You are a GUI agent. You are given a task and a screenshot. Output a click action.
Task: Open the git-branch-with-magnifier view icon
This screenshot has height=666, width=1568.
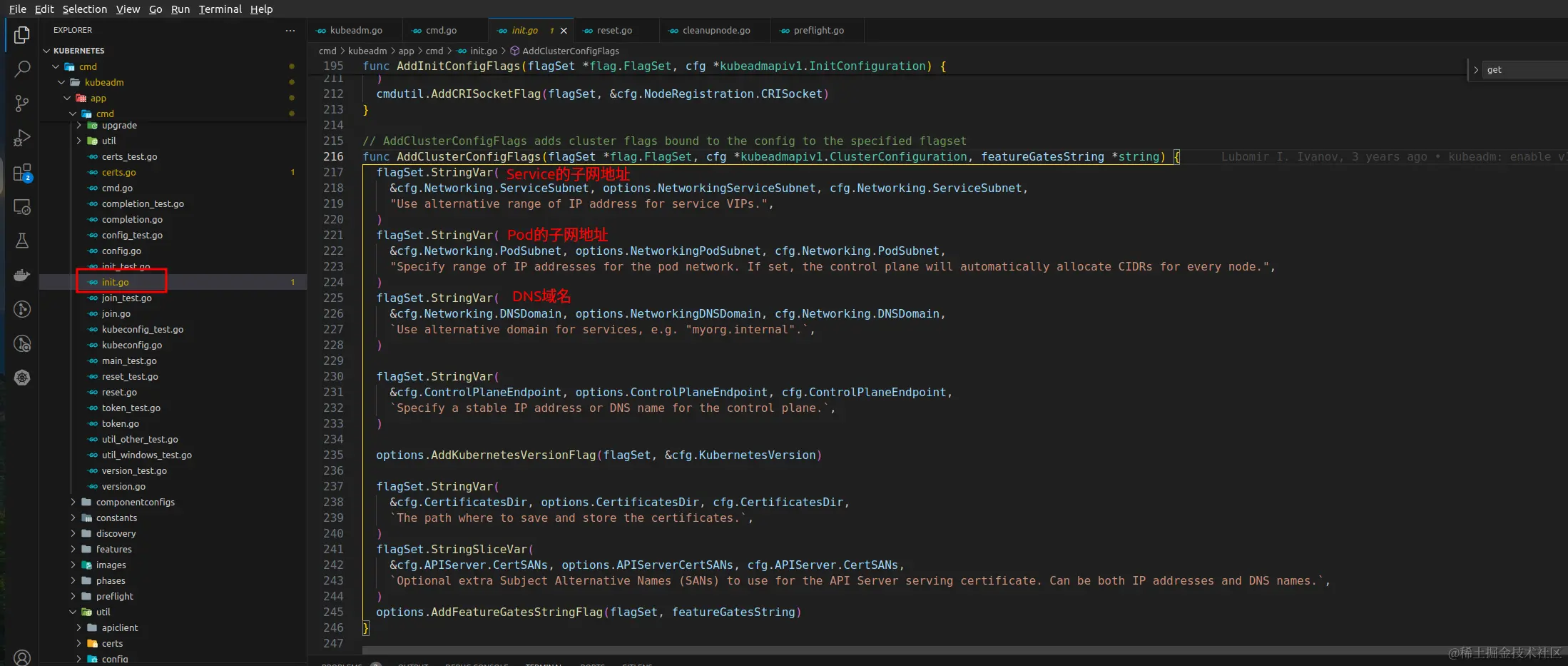[x=22, y=343]
